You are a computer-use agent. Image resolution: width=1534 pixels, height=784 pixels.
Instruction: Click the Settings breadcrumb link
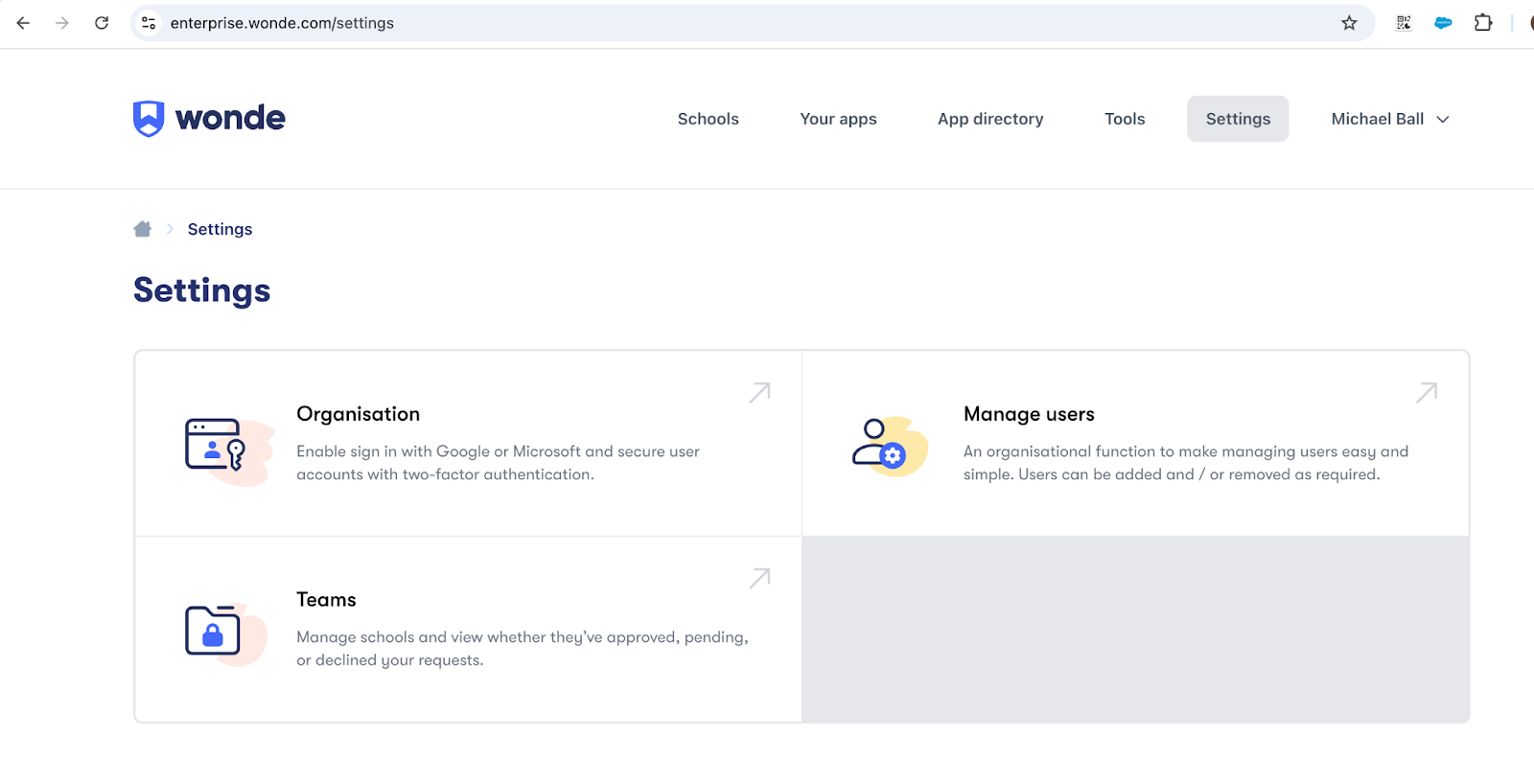220,229
